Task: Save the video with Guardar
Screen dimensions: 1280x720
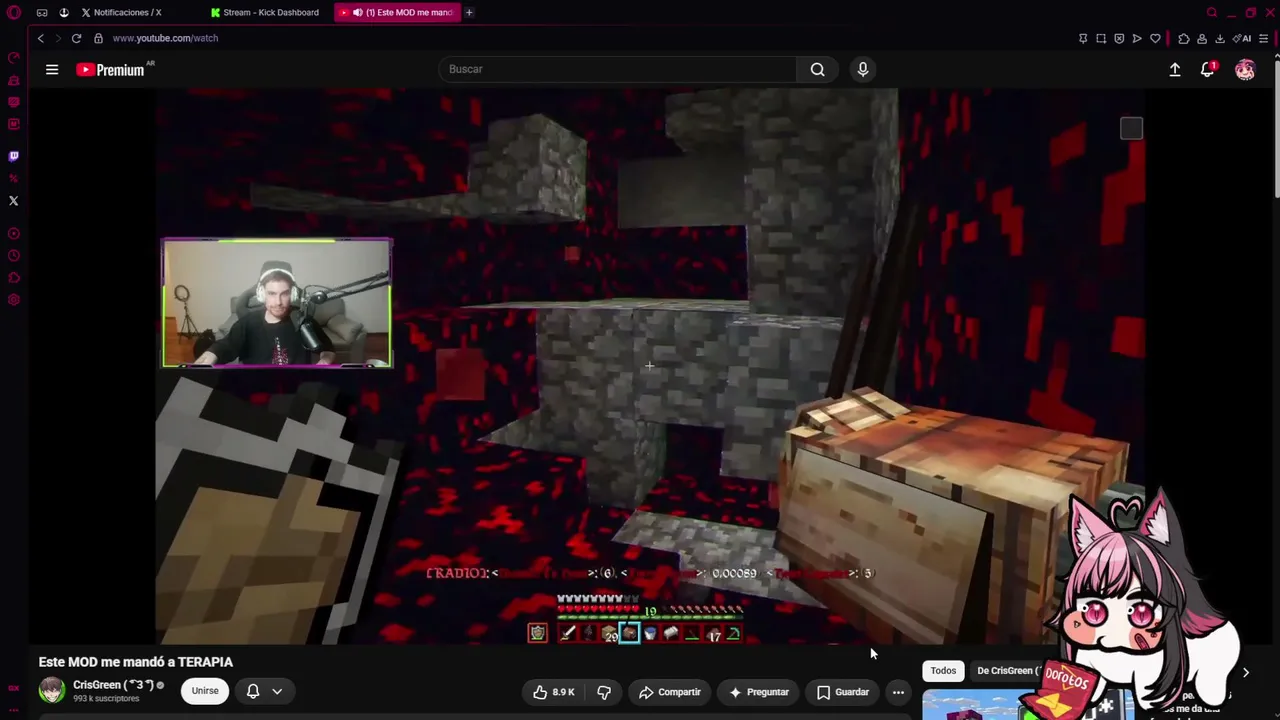Action: (843, 692)
